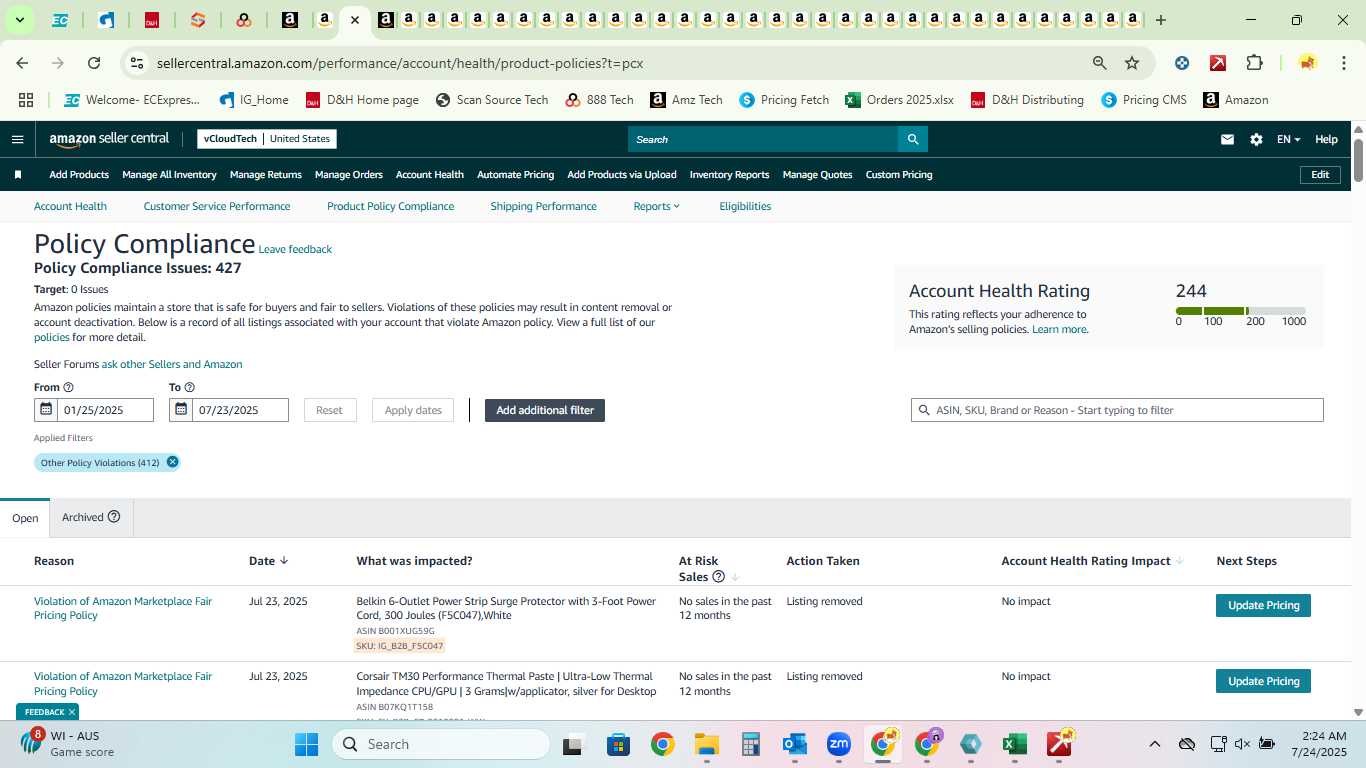
Task: Click Update Pricing for Corsair TM30 Thermal Paste
Action: click(x=1263, y=681)
